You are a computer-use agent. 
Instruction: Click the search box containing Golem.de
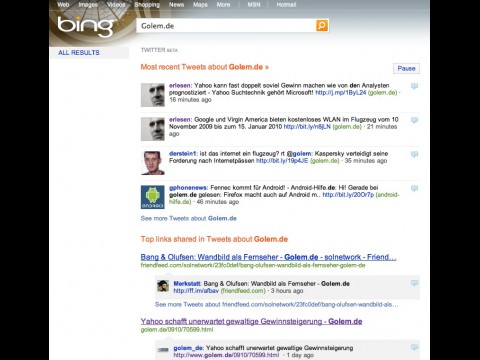pyautogui.click(x=226, y=26)
